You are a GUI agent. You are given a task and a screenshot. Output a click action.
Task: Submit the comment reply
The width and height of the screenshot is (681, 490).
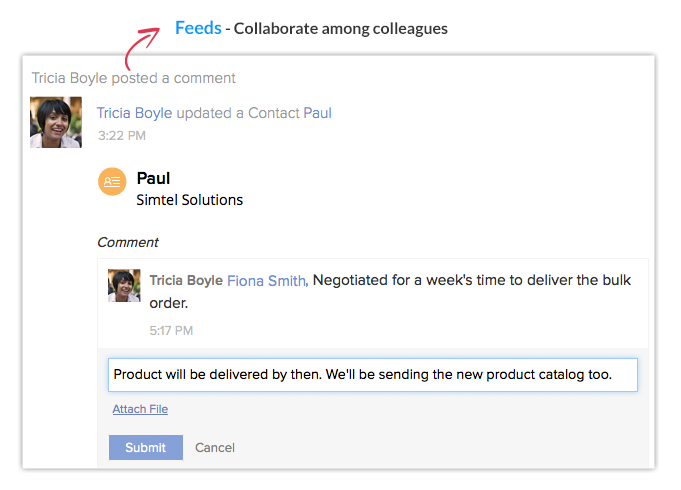145,447
